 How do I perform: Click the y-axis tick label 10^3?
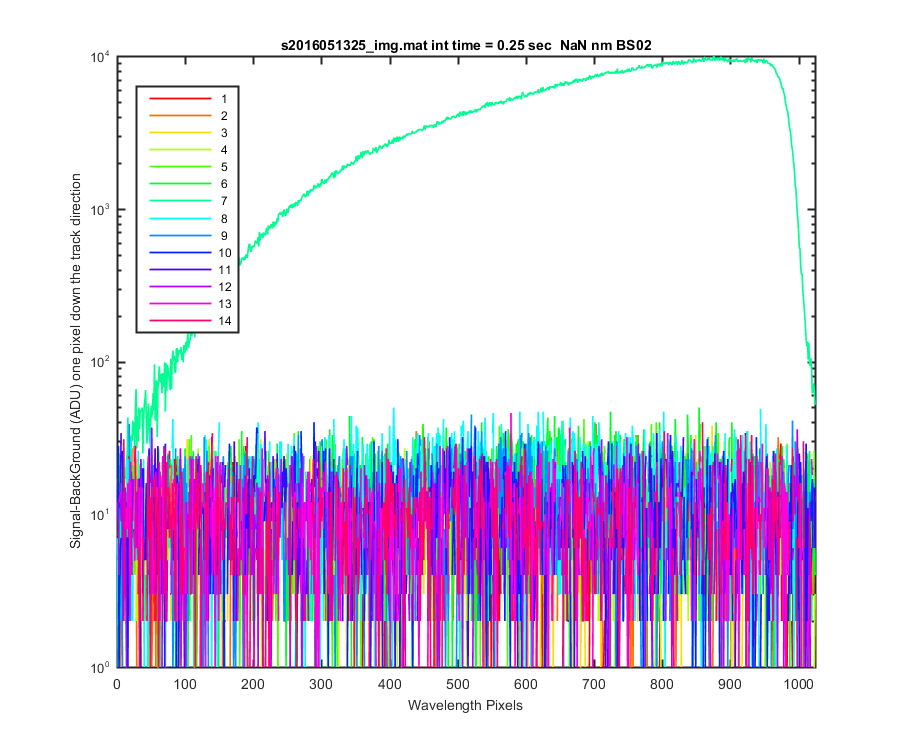[x=100, y=209]
